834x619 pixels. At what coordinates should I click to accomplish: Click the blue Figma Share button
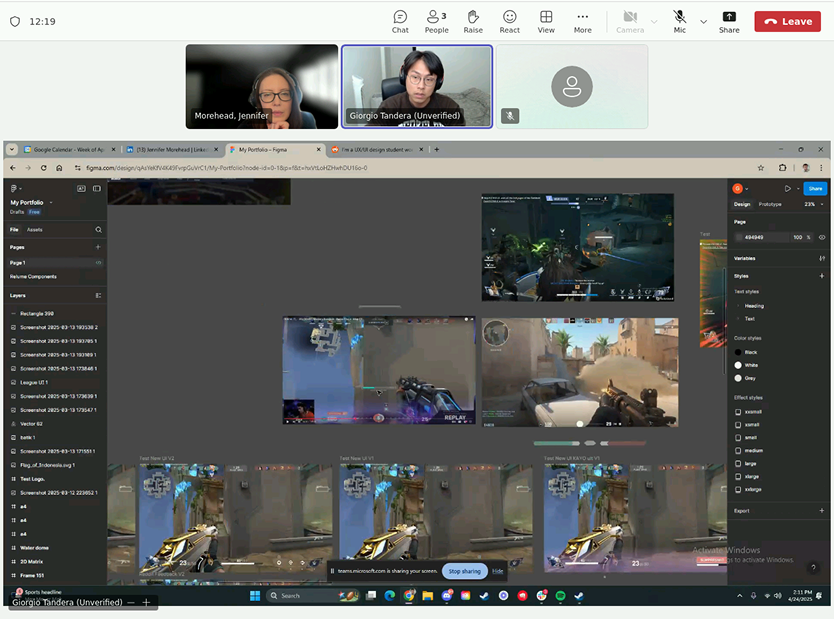(x=815, y=188)
